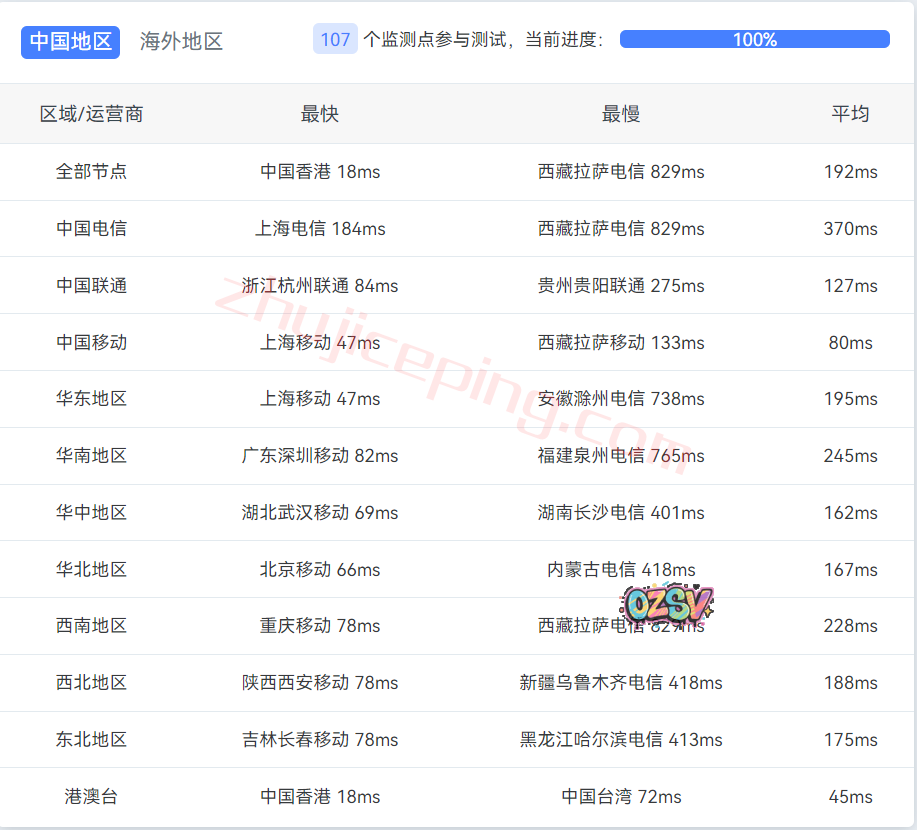Click the 100% progress bar
Image resolution: width=917 pixels, height=830 pixels.
pos(754,40)
